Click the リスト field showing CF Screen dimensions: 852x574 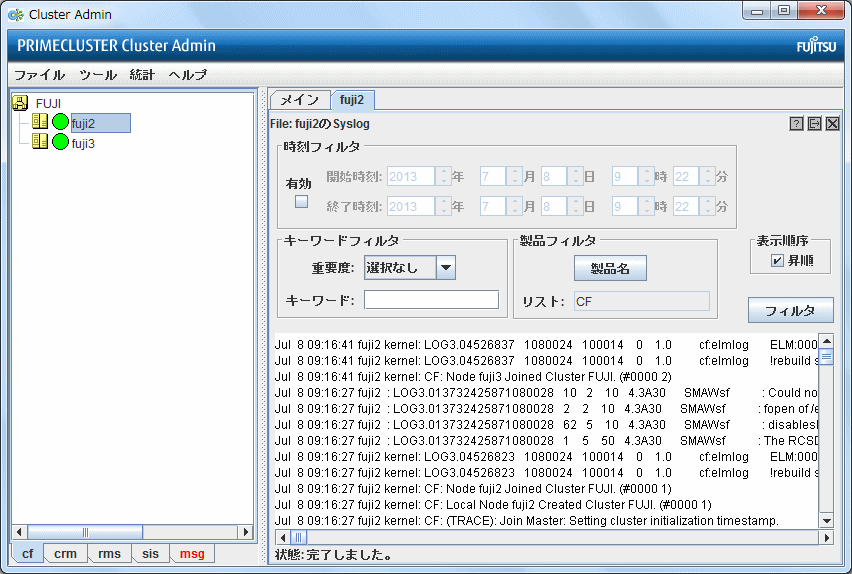642,301
